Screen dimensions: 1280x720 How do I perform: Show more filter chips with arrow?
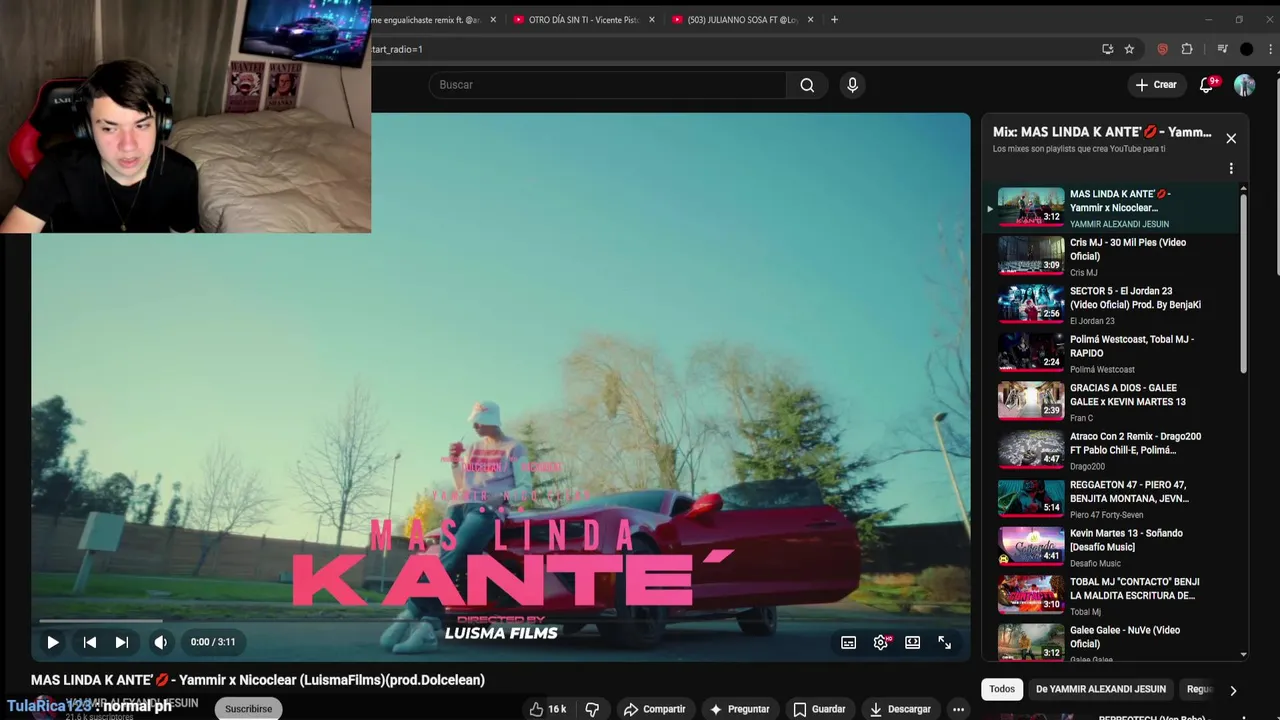click(x=1233, y=690)
